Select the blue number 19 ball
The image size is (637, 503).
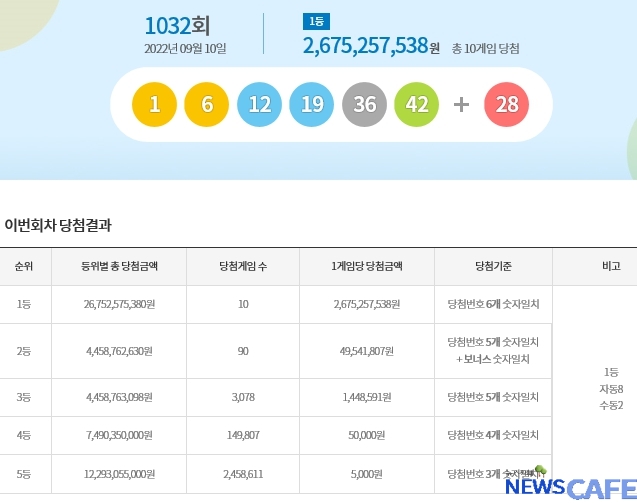[x=311, y=104]
